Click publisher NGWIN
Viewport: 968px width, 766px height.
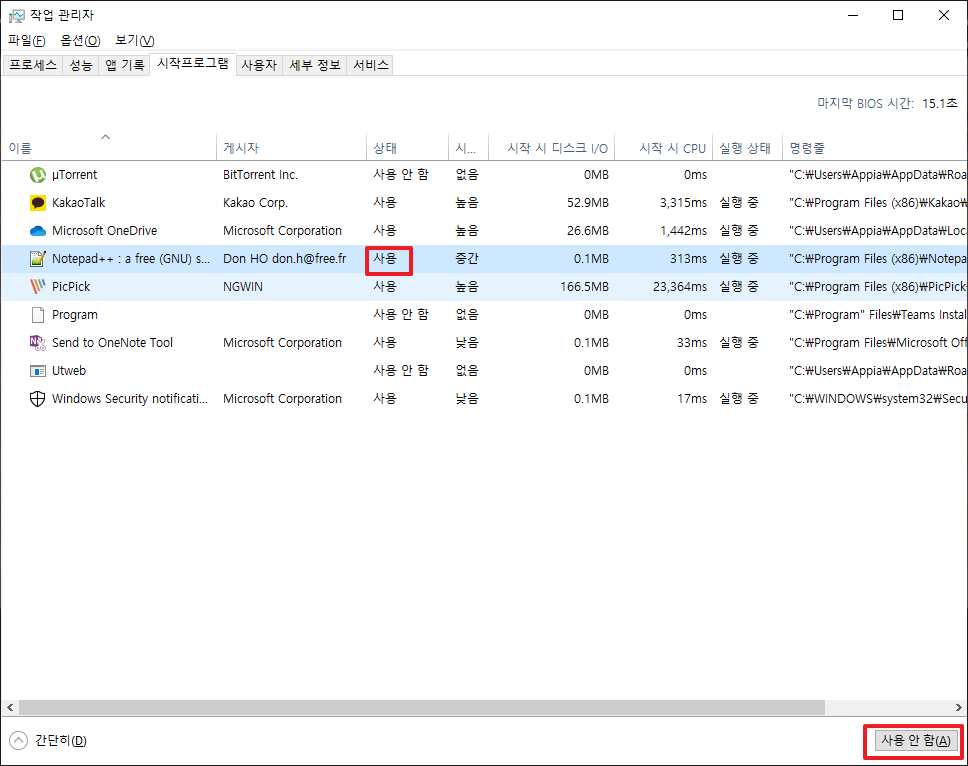pyautogui.click(x=243, y=286)
